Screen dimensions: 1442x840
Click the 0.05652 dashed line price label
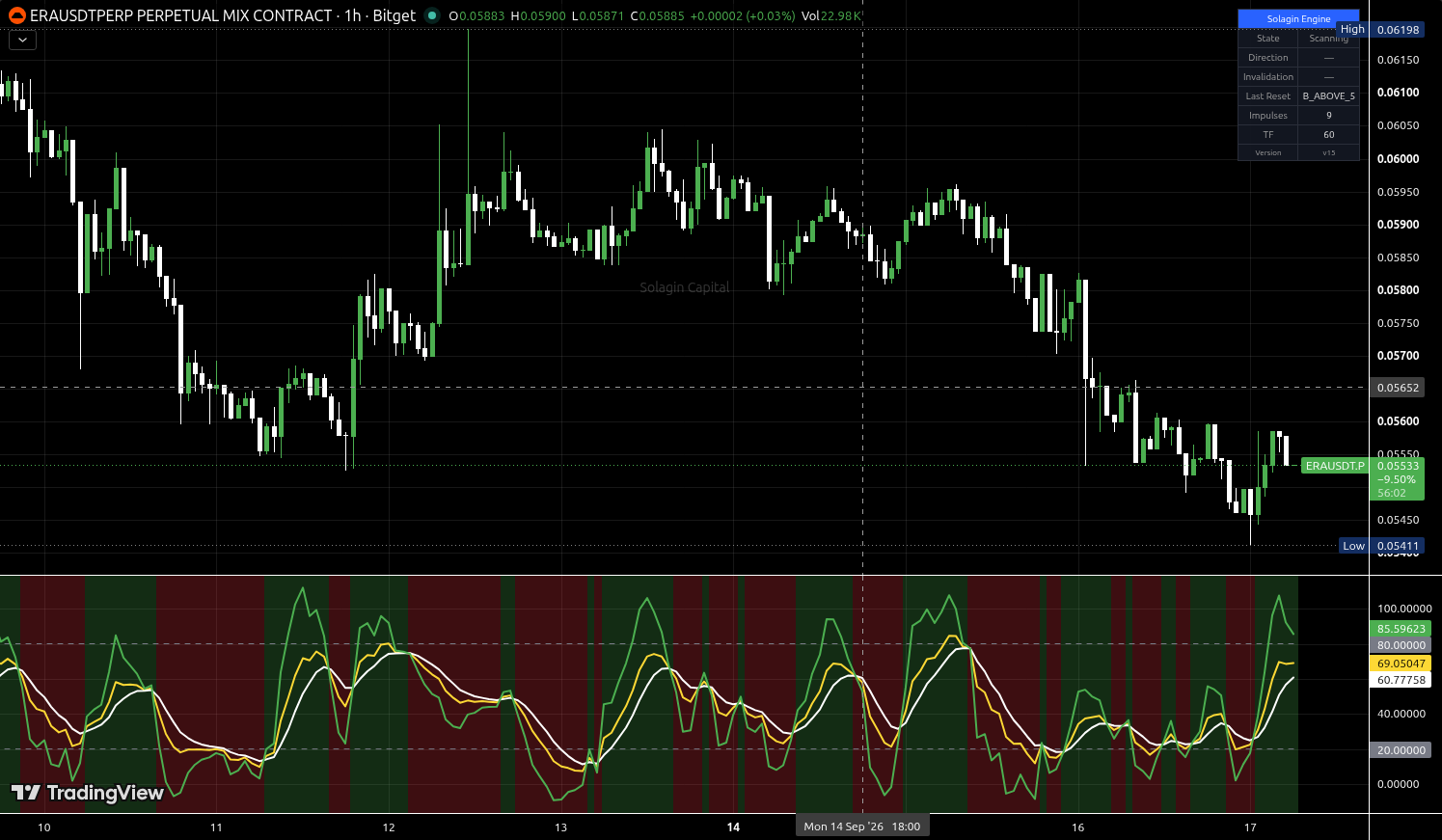click(x=1398, y=388)
